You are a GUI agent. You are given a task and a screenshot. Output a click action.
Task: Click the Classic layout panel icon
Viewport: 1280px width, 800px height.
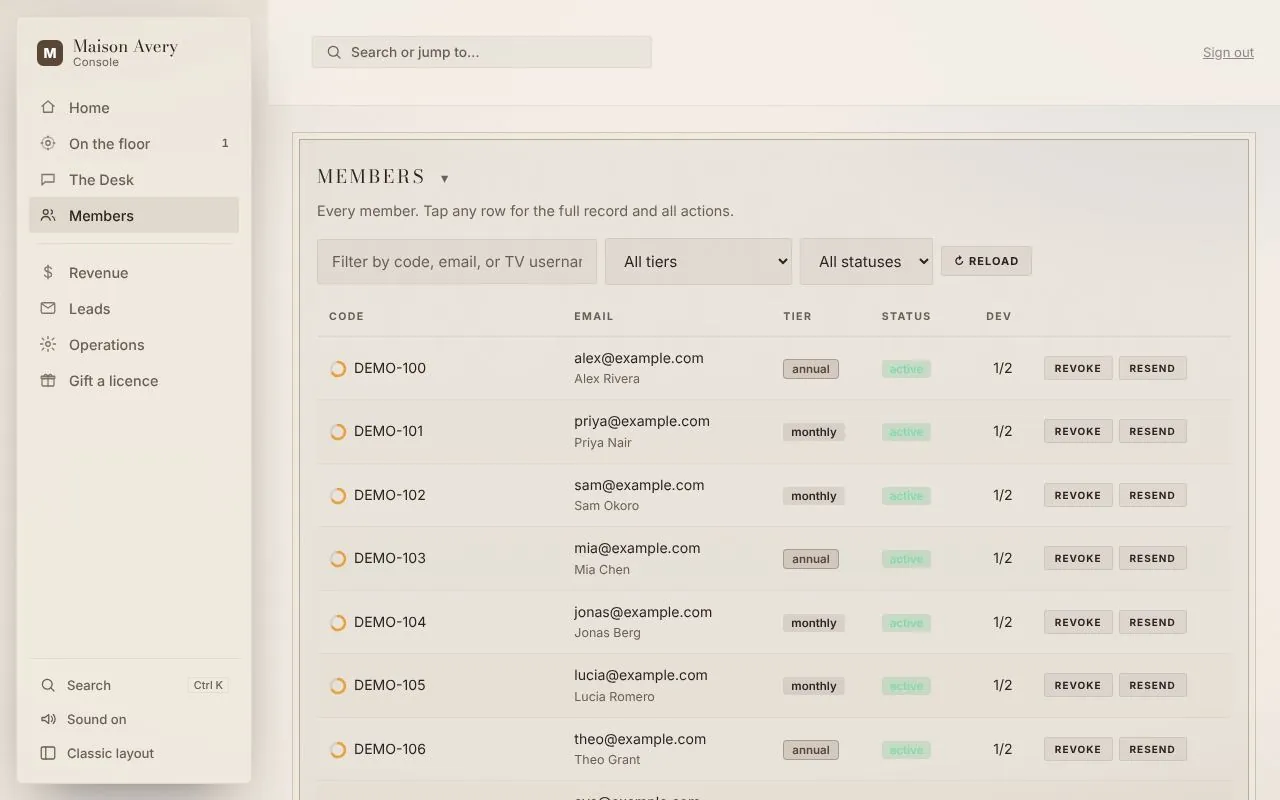48,753
